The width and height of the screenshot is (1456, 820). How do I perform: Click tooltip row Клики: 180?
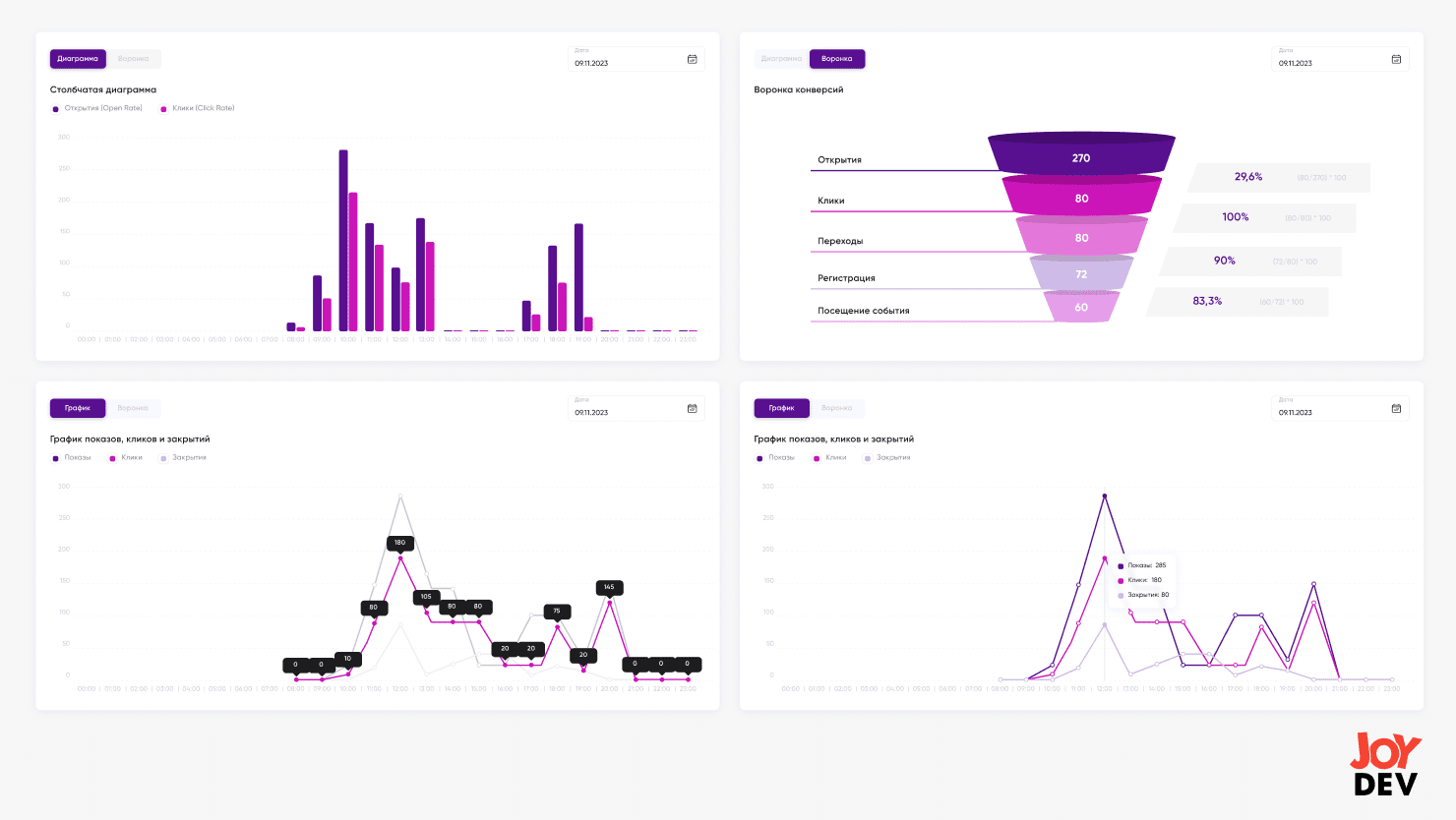(1140, 580)
